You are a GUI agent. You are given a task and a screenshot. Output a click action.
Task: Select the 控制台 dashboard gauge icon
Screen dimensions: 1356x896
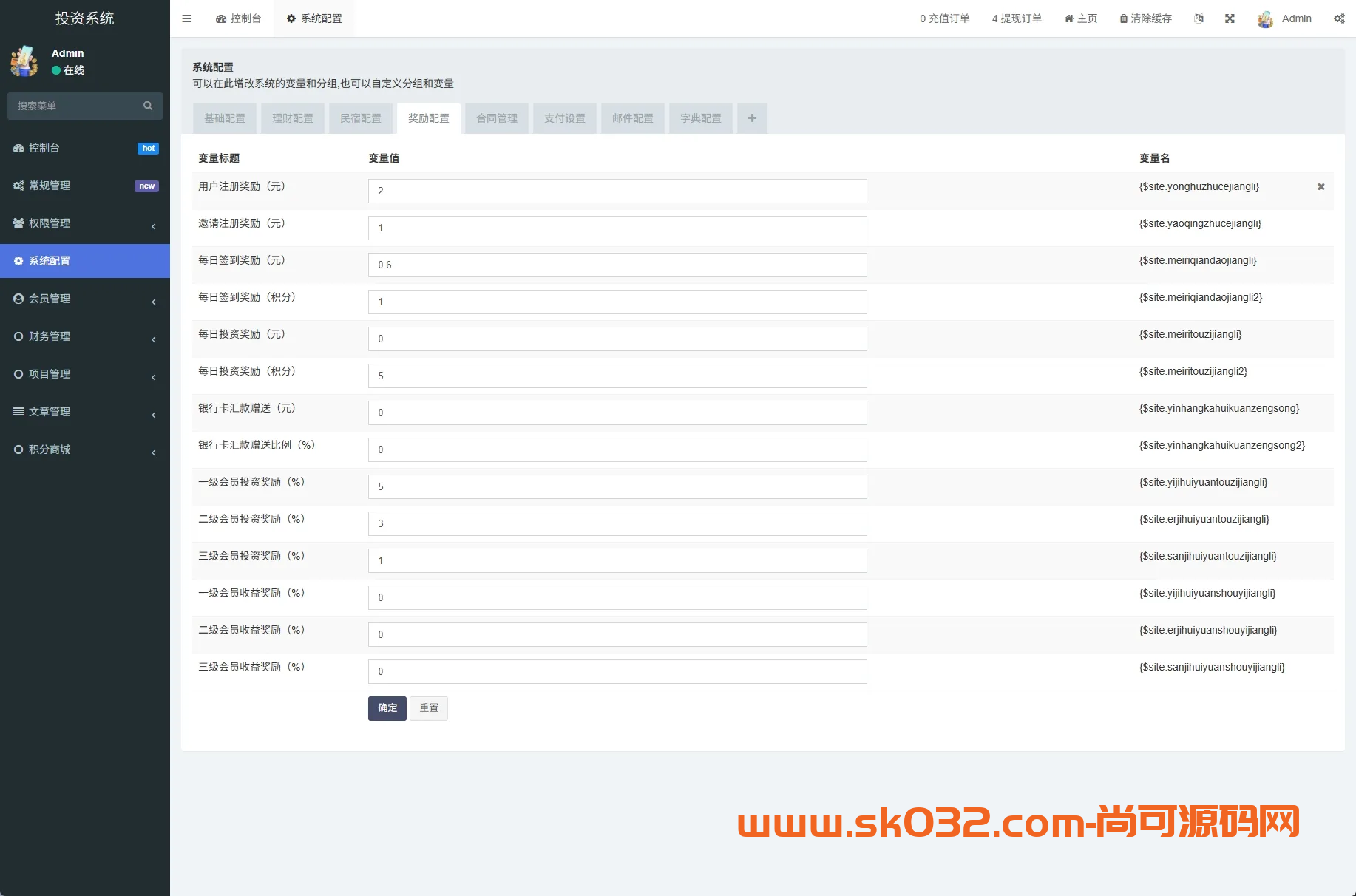click(18, 148)
